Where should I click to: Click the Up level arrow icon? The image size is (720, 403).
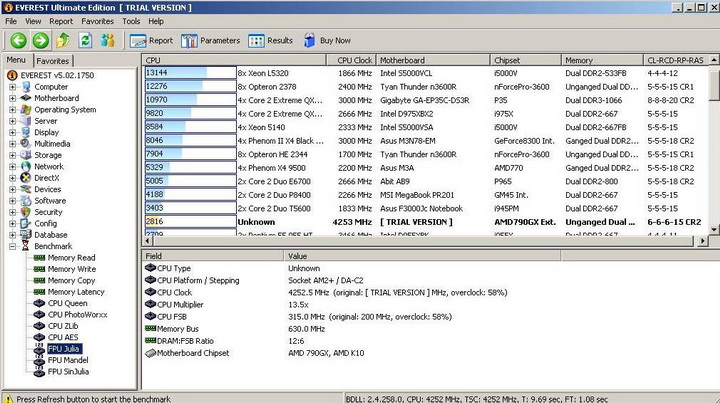63,41
